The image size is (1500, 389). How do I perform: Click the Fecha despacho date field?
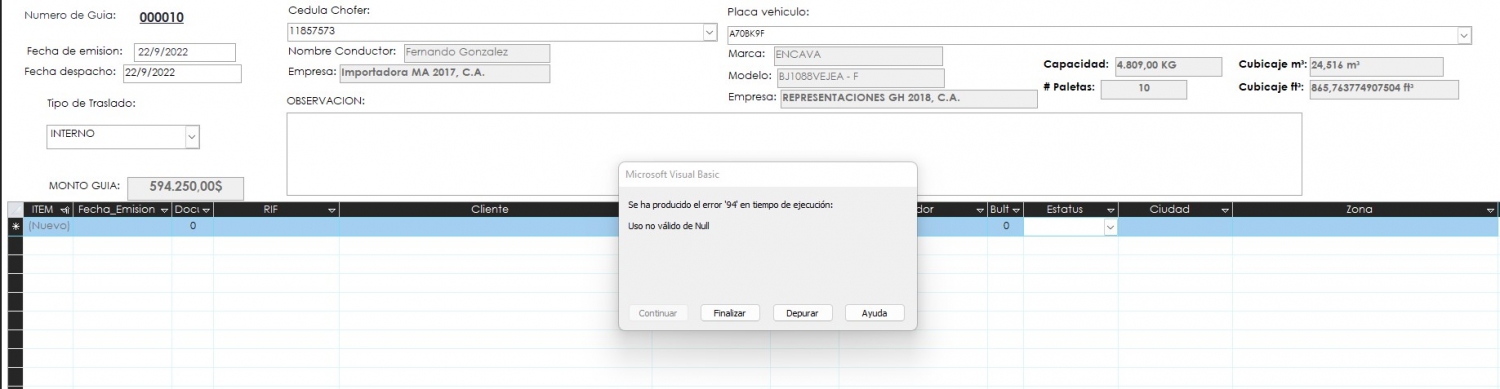(x=181, y=73)
